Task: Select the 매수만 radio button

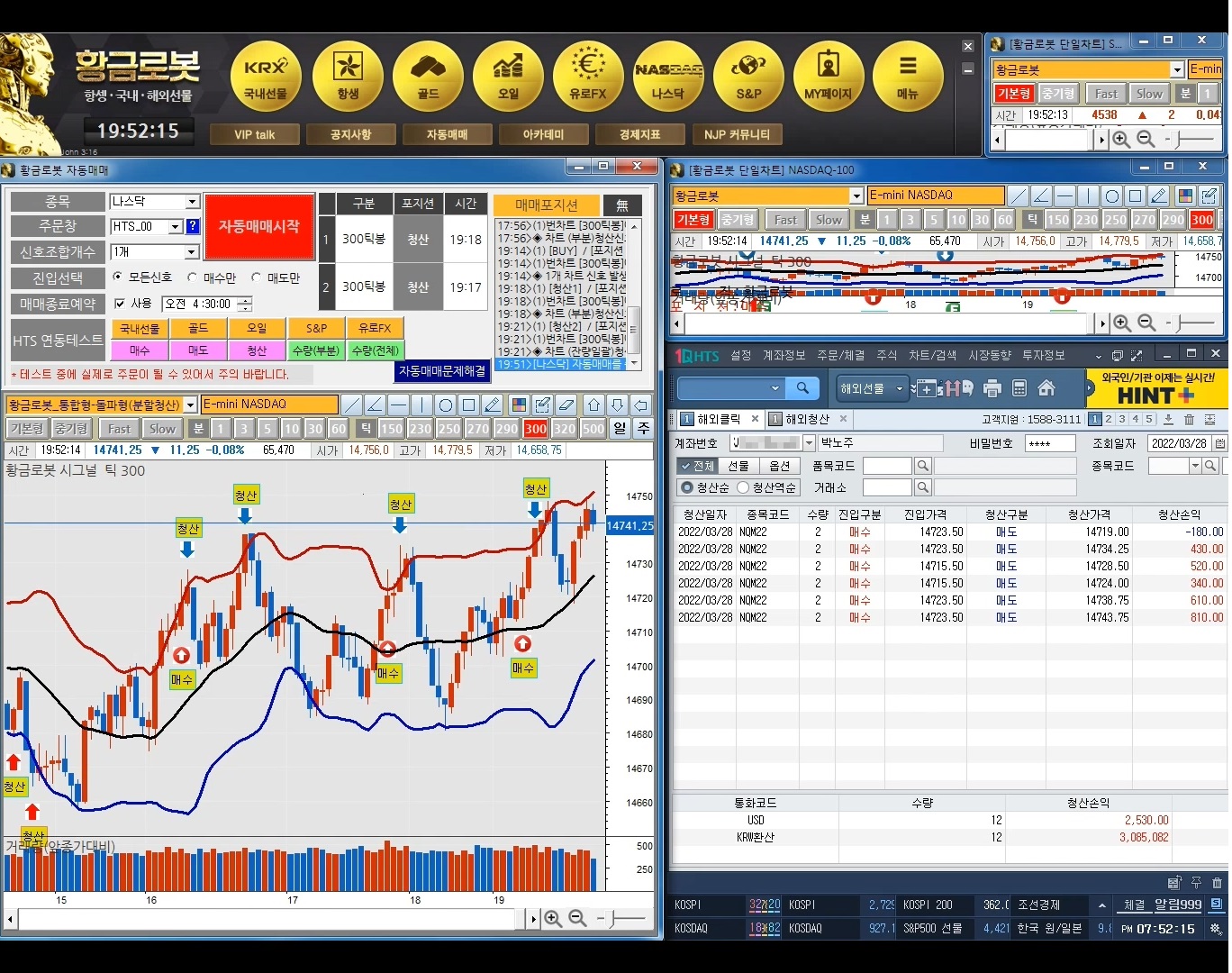Action: coord(193,278)
